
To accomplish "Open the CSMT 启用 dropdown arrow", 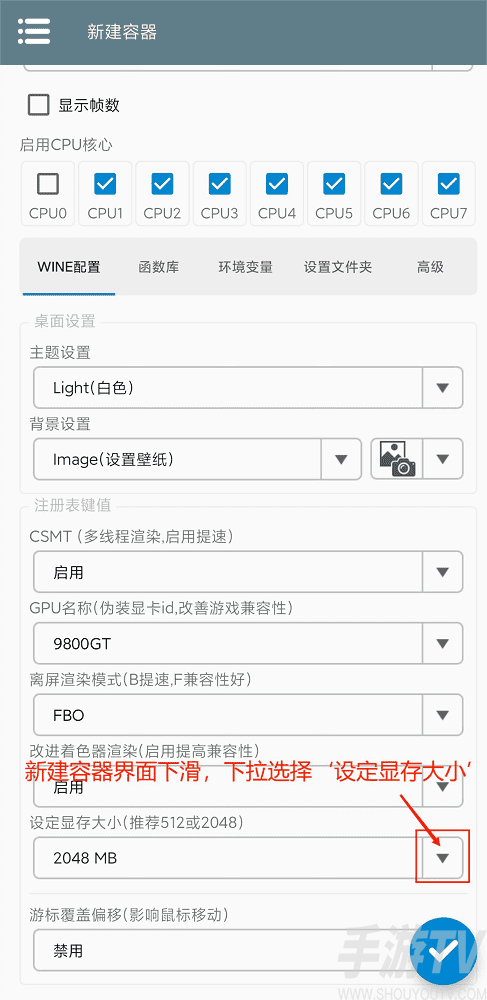I will point(442,572).
